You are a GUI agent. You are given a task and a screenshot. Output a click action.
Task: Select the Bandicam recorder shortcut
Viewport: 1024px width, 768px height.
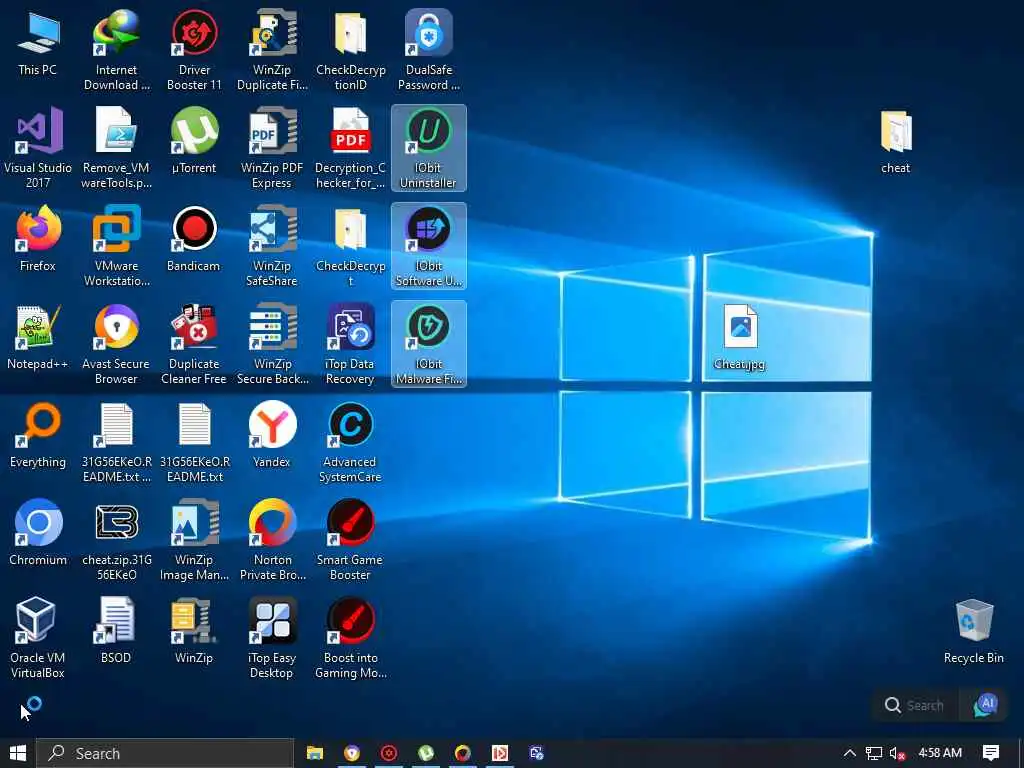[x=194, y=238]
